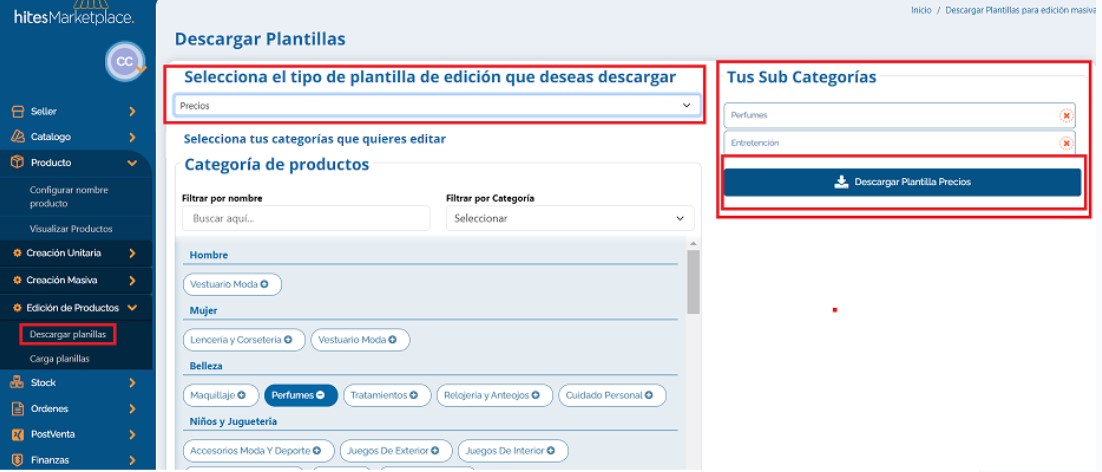Viewport: 1102px width, 472px height.
Task: Deselect the Perfumes category chip
Action: [x=301, y=395]
